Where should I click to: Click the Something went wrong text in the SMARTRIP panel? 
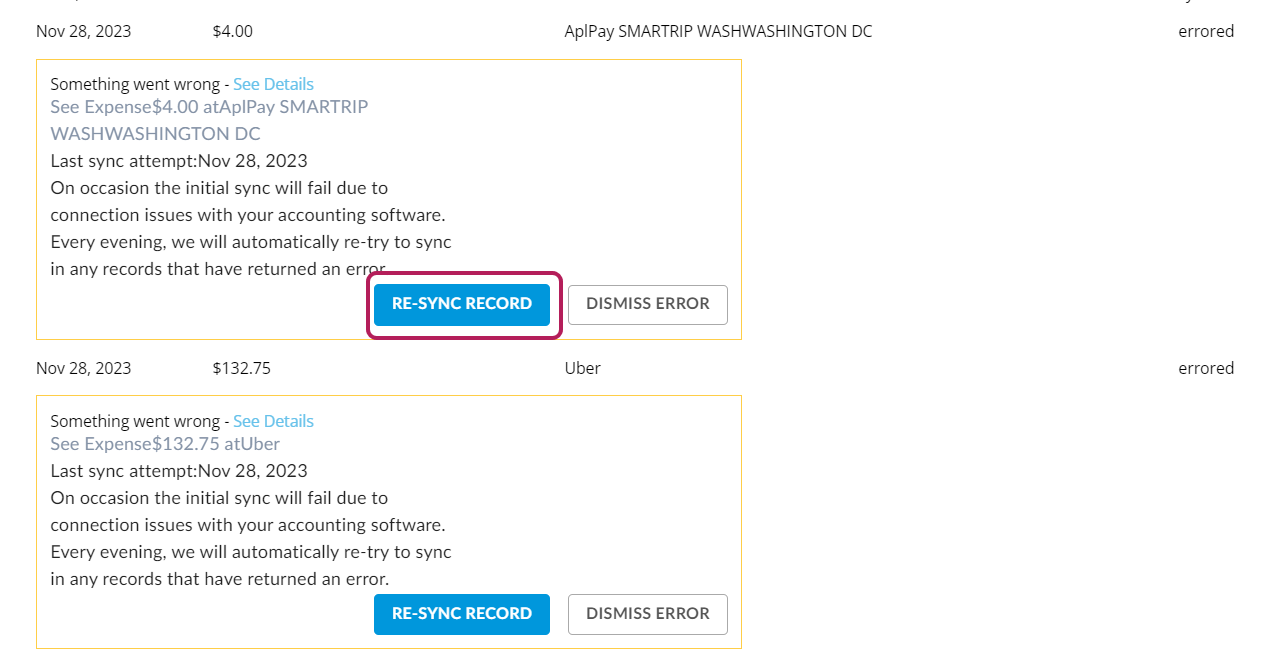click(x=134, y=84)
